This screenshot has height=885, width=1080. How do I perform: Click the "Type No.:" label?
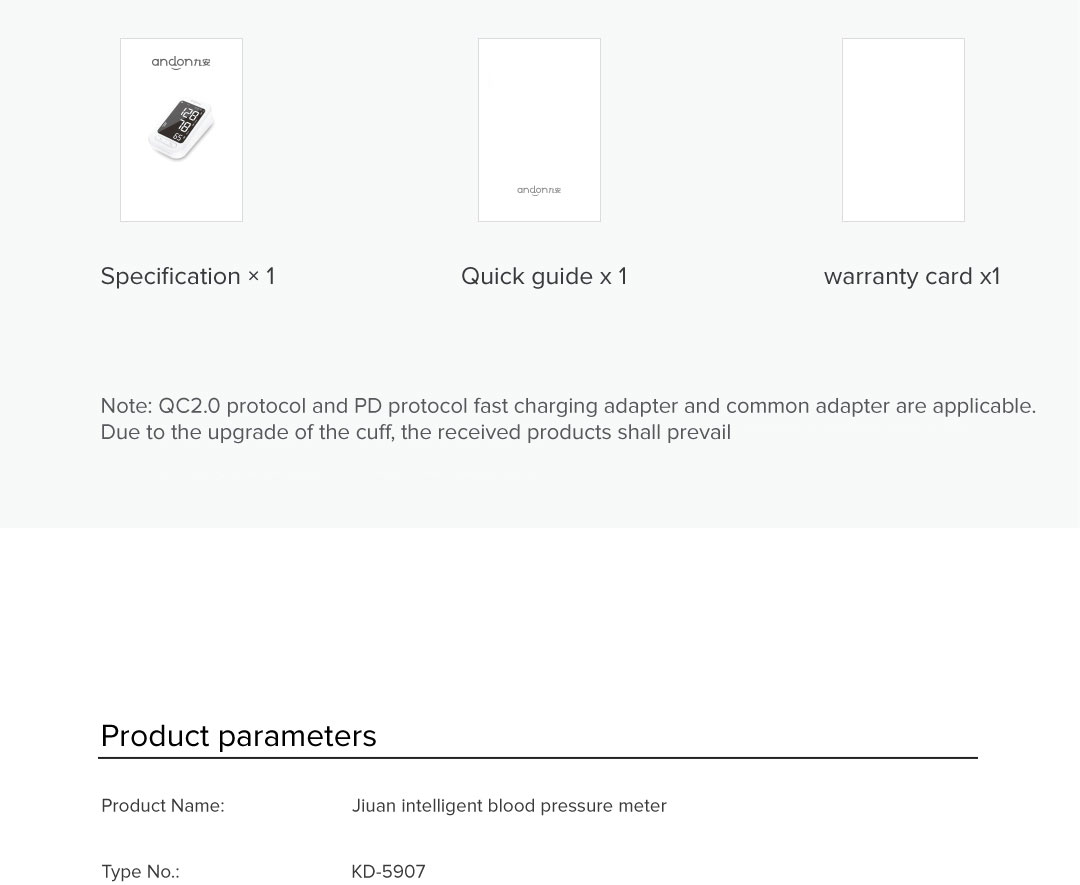[x=140, y=872]
